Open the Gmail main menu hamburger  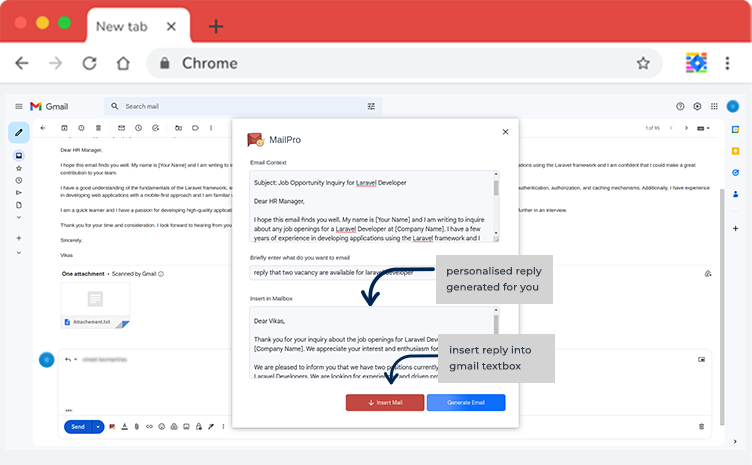tap(18, 106)
